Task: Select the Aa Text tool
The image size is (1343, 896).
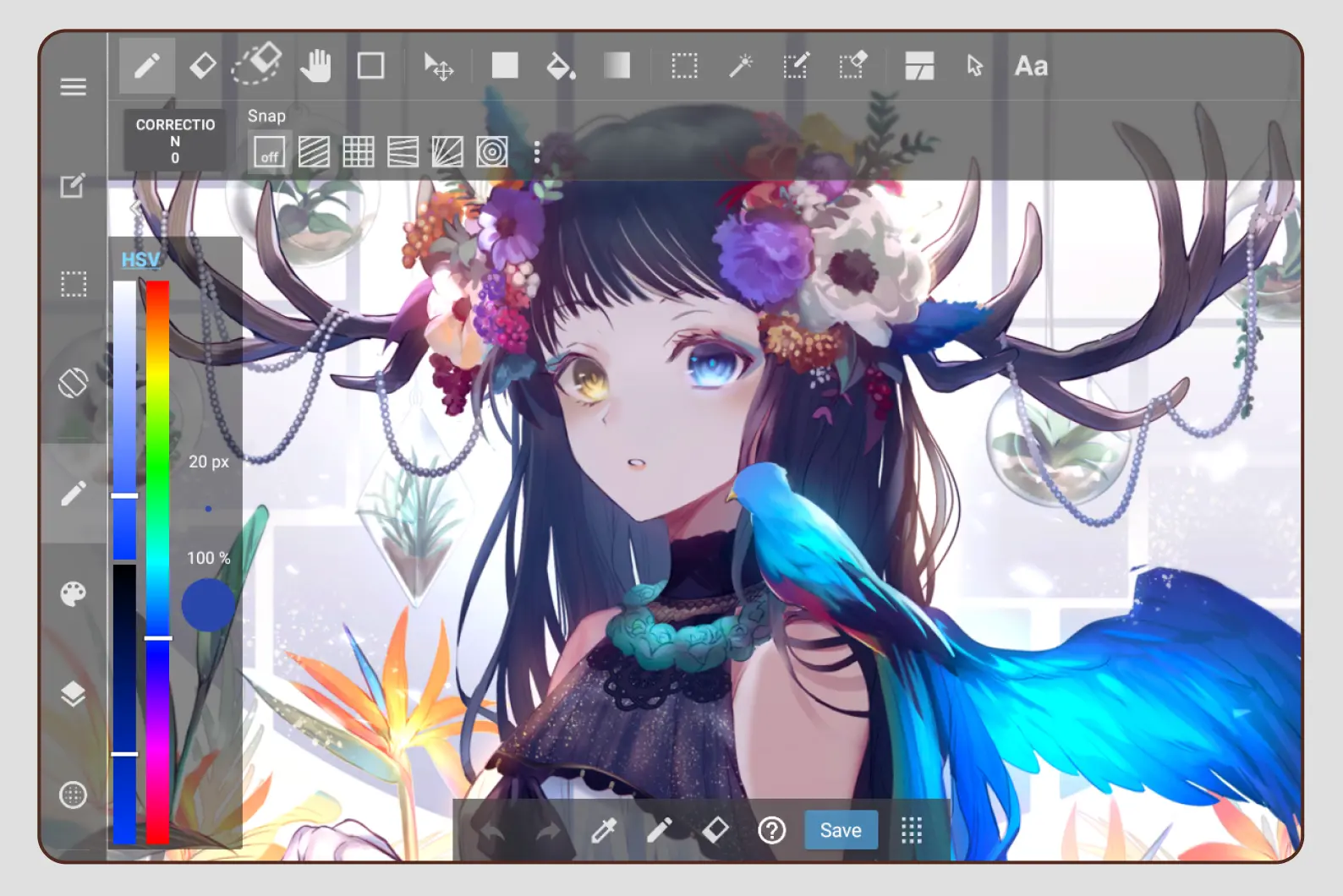Action: coord(1031,66)
